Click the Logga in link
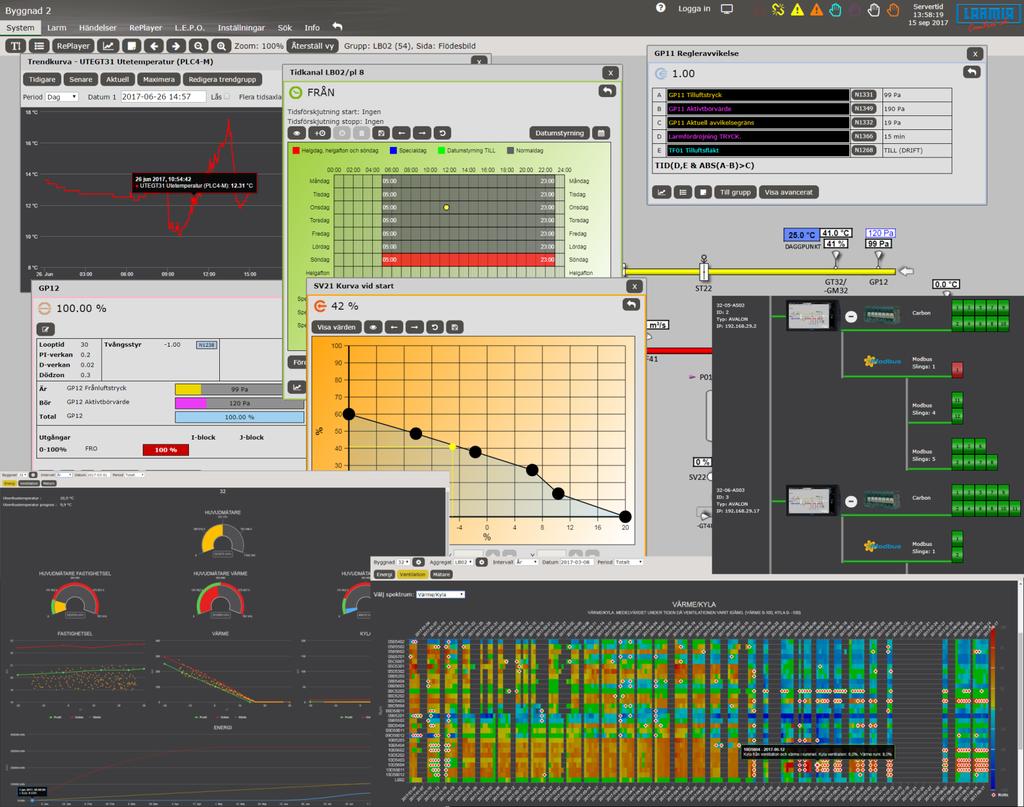Image resolution: width=1024 pixels, height=807 pixels. click(x=694, y=8)
